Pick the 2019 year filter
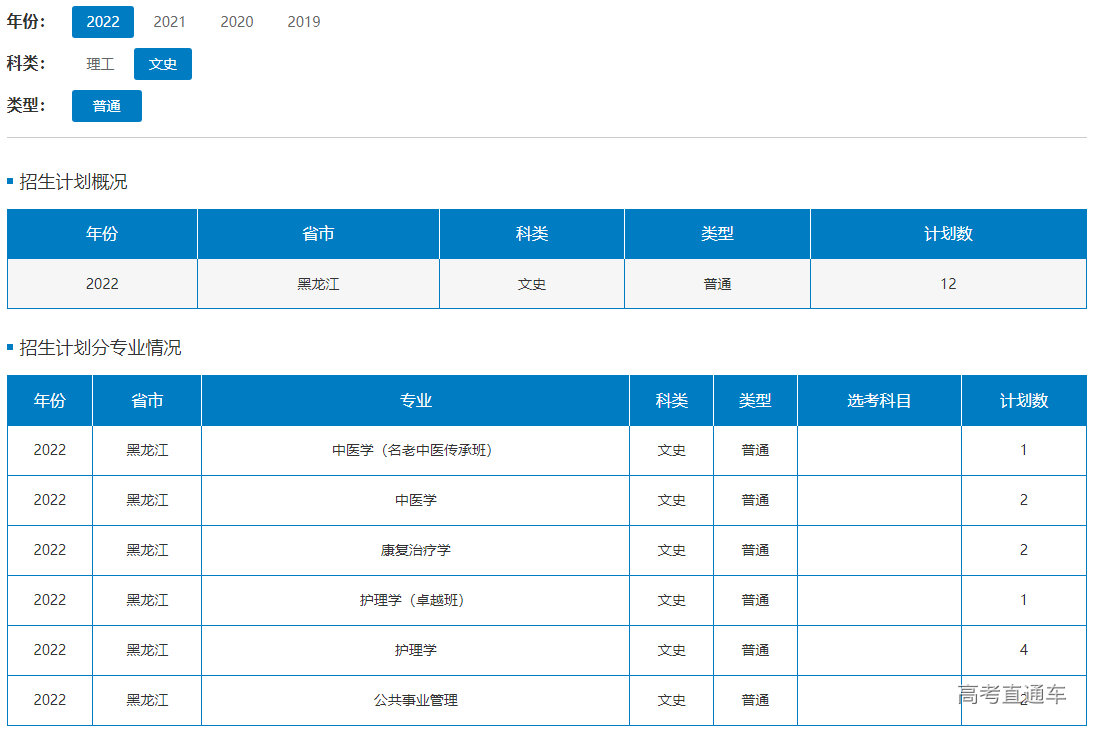The height and width of the screenshot is (734, 1095). coord(303,22)
